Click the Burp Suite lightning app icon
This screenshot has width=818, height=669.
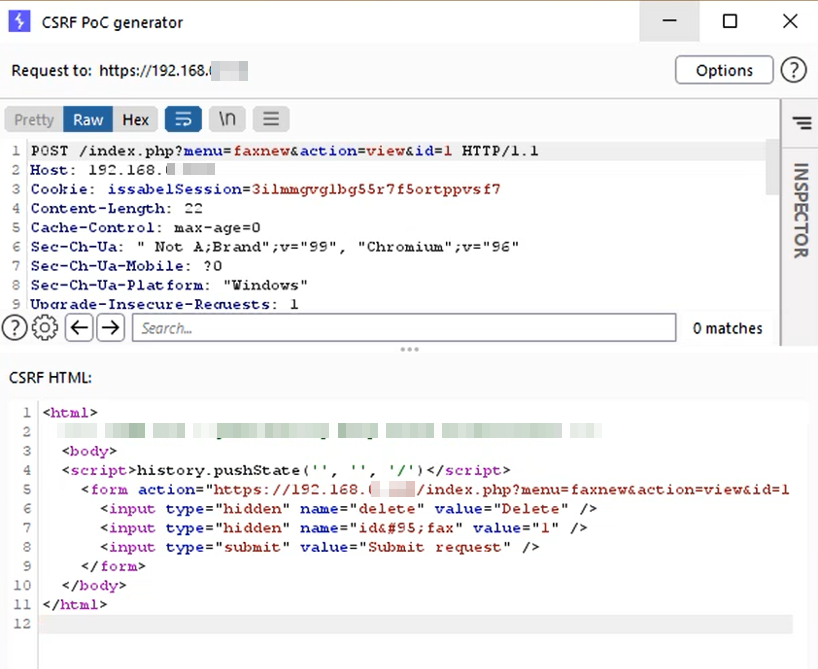(x=19, y=22)
